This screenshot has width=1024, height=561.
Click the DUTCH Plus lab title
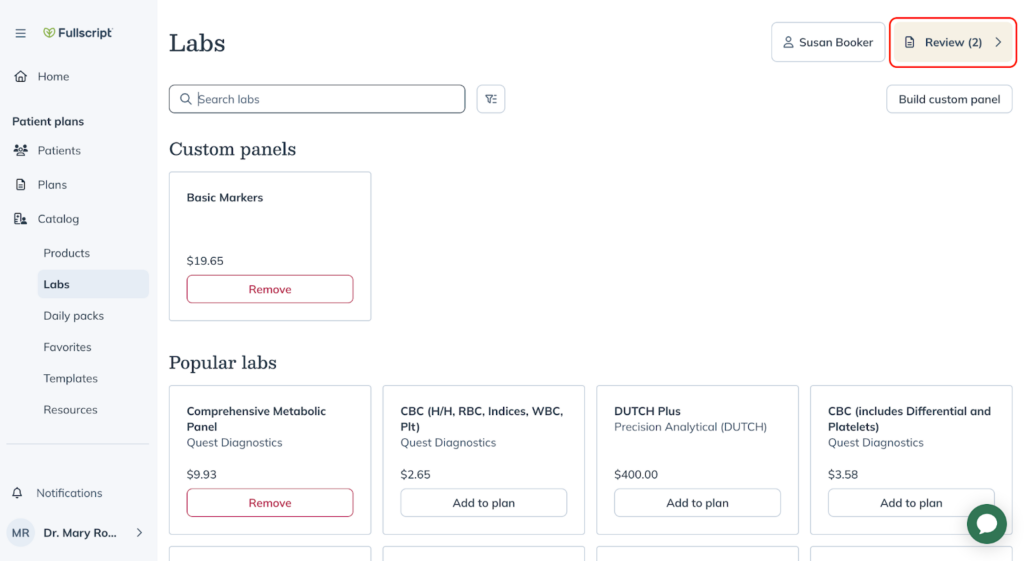(x=647, y=411)
